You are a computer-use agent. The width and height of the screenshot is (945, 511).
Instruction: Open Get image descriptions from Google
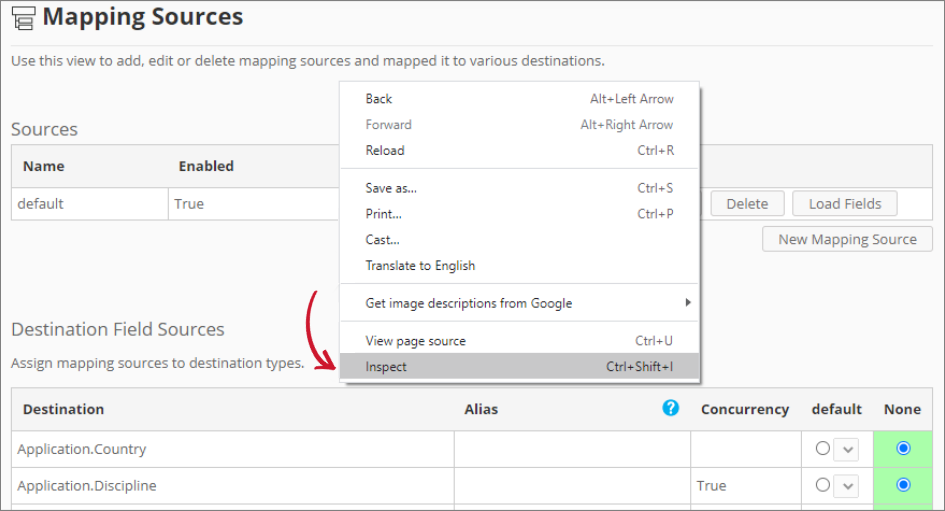[519, 303]
